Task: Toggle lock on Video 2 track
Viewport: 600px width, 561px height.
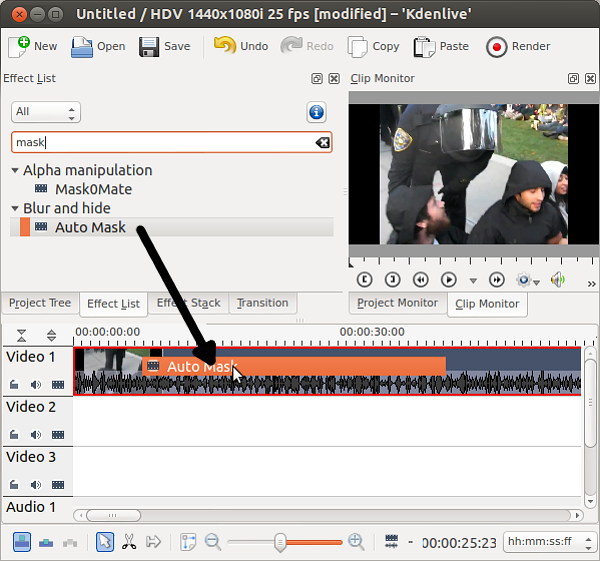Action: click(x=14, y=434)
